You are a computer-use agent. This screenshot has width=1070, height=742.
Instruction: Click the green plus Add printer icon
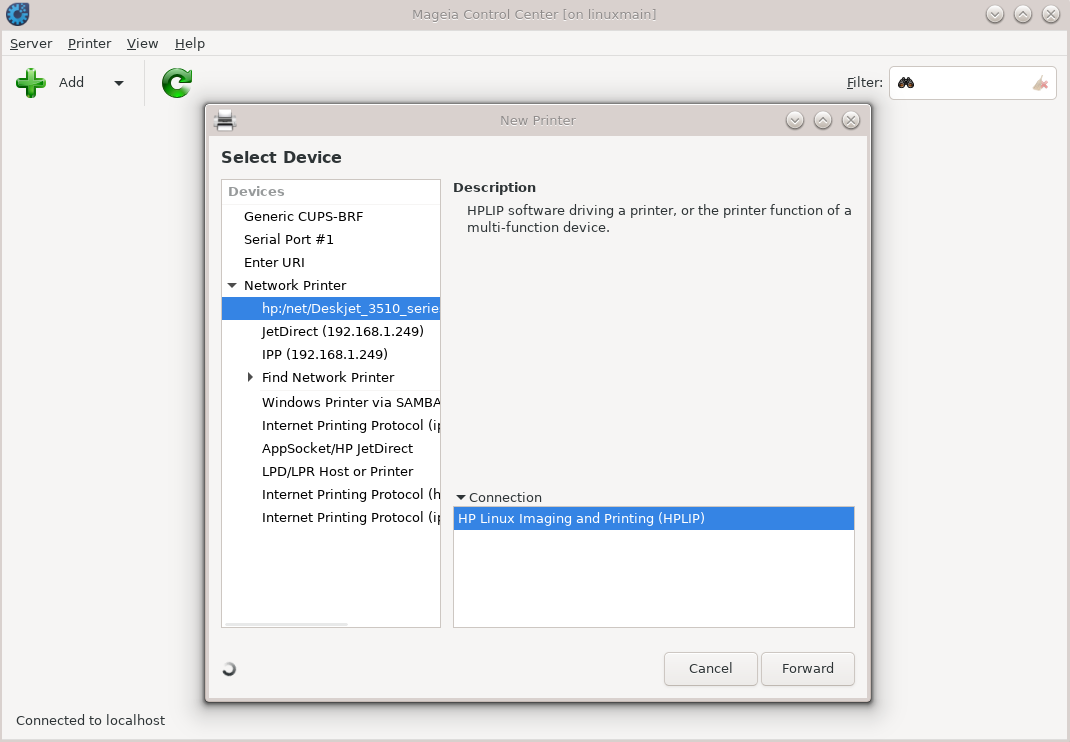31,83
